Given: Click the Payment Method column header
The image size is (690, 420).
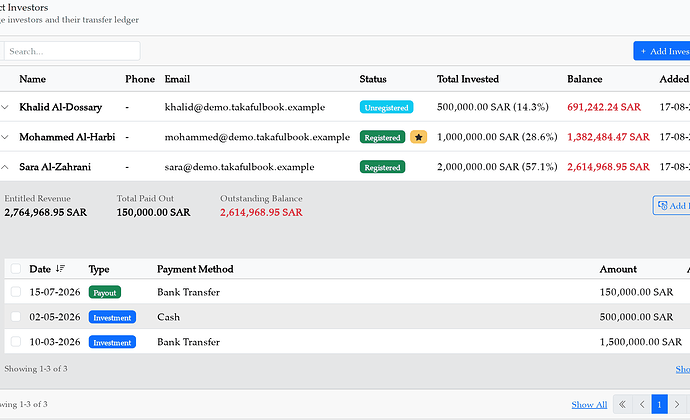Looking at the screenshot, I should coord(195,269).
